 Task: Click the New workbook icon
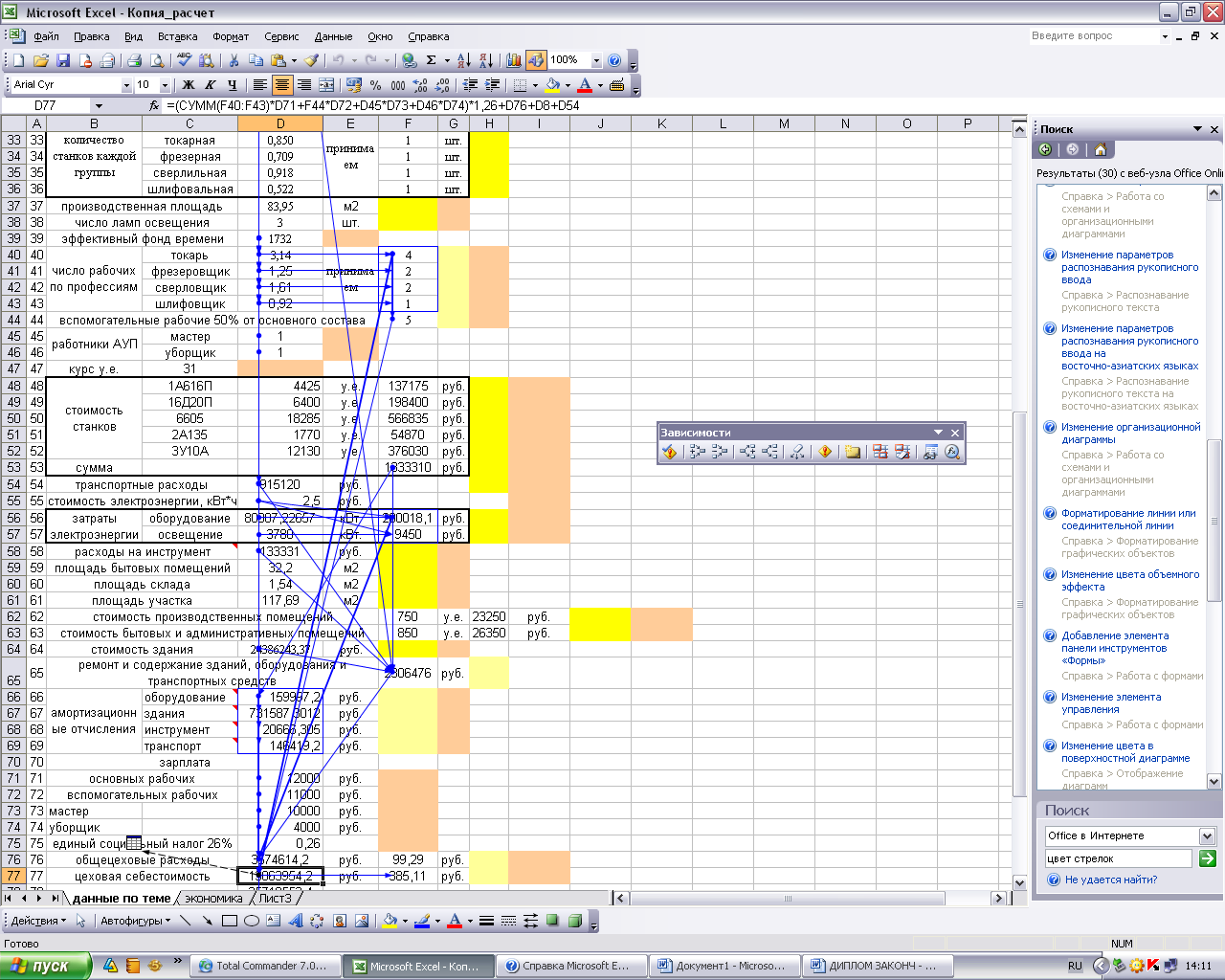coord(18,60)
